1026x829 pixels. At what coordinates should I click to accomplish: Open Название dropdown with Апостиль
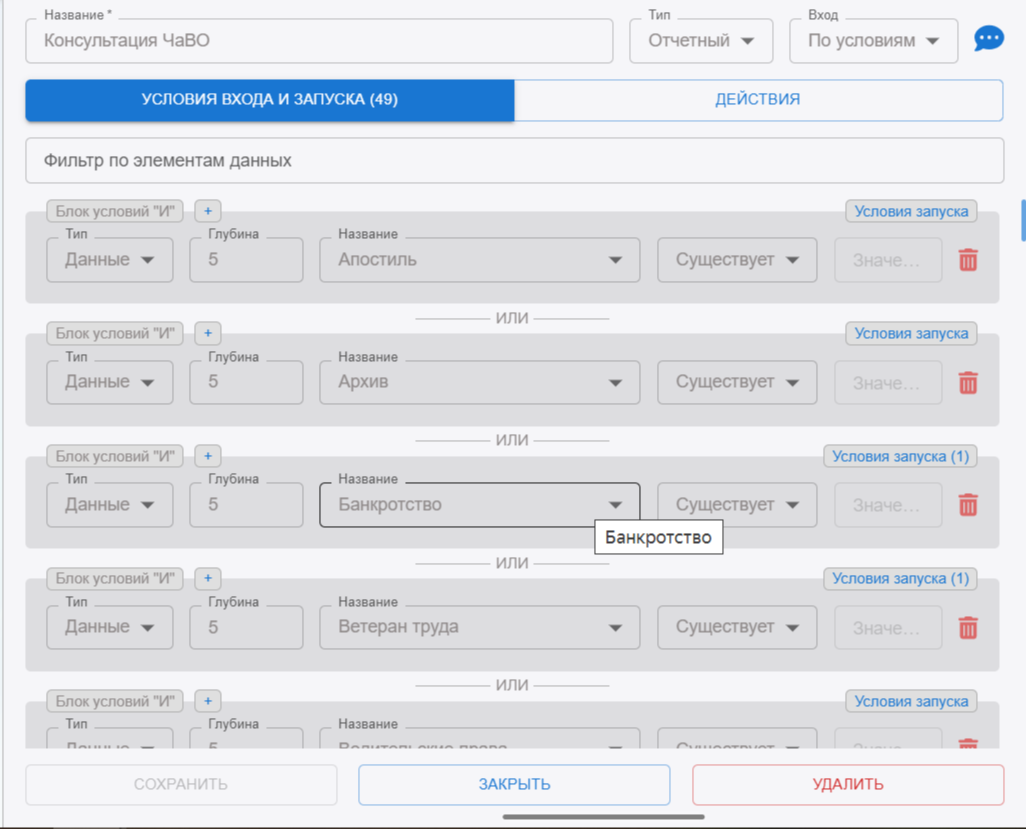pyautogui.click(x=479, y=260)
